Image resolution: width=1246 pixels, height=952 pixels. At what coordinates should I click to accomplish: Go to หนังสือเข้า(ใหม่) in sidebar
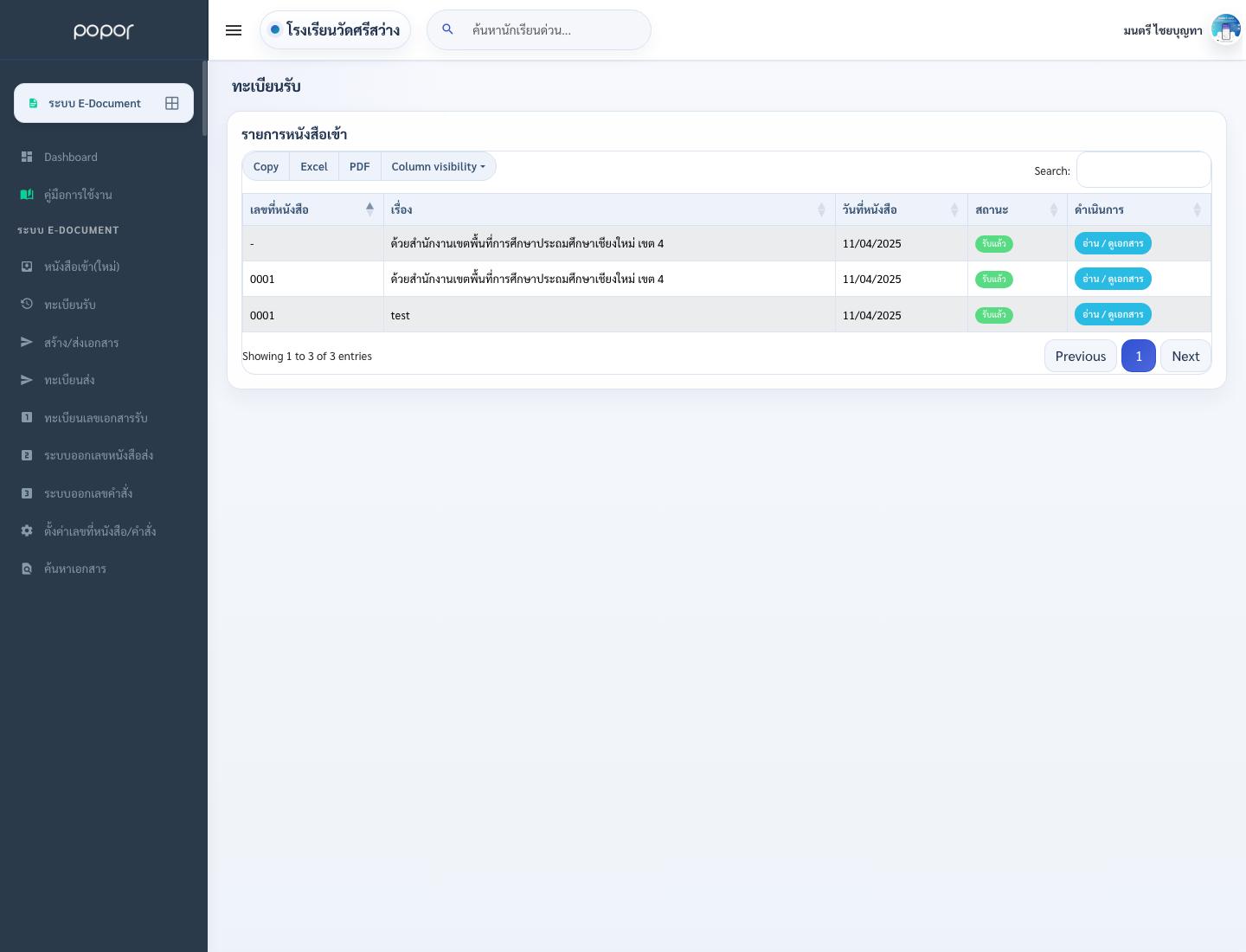tap(82, 267)
